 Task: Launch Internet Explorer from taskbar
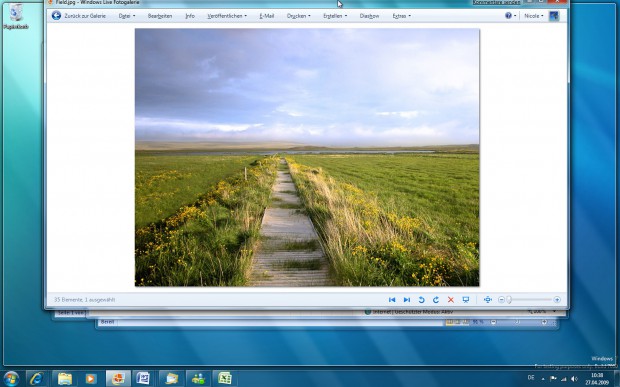click(x=37, y=379)
